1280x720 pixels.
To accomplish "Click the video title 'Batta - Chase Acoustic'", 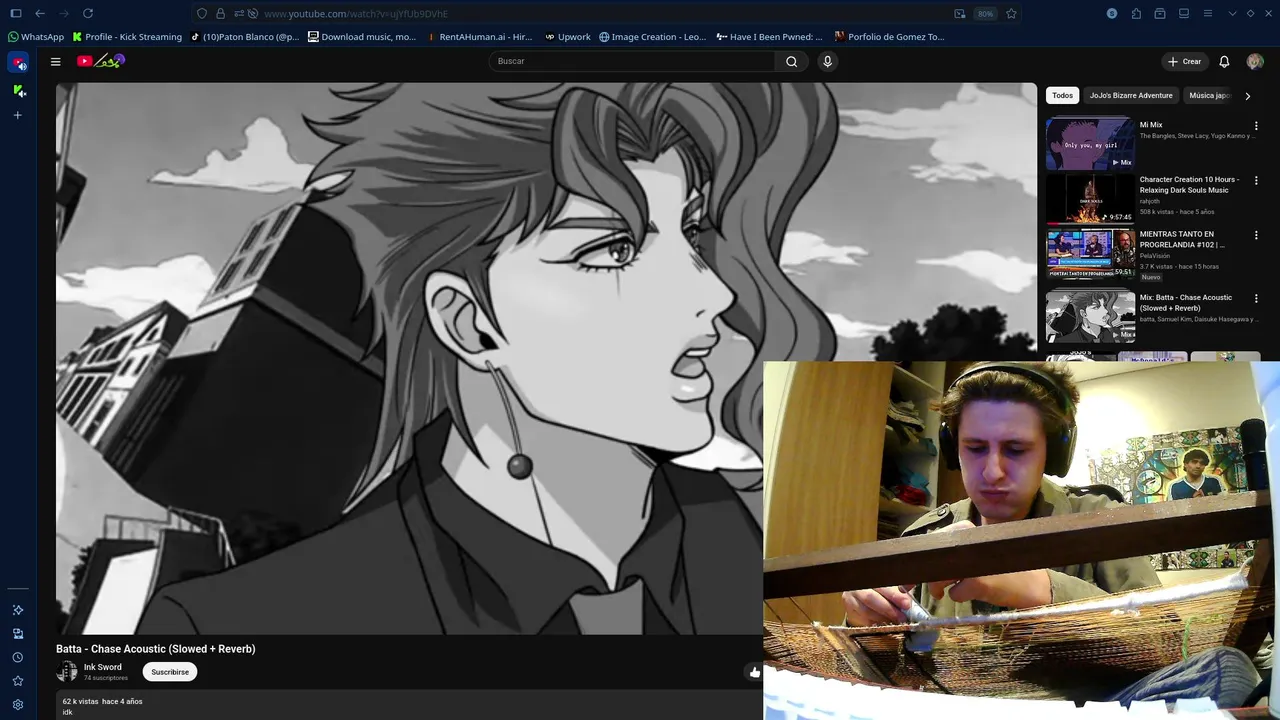I will [x=156, y=649].
